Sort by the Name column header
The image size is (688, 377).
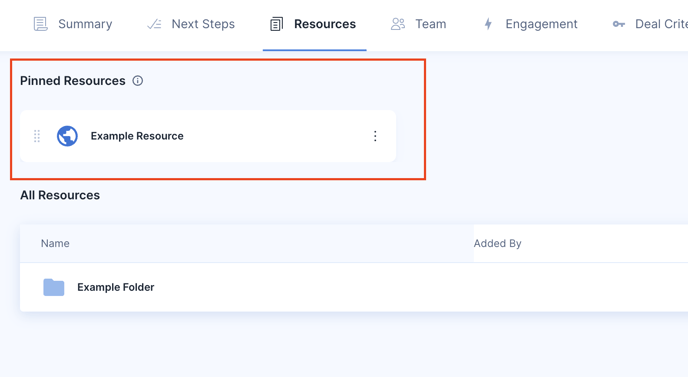coord(55,243)
